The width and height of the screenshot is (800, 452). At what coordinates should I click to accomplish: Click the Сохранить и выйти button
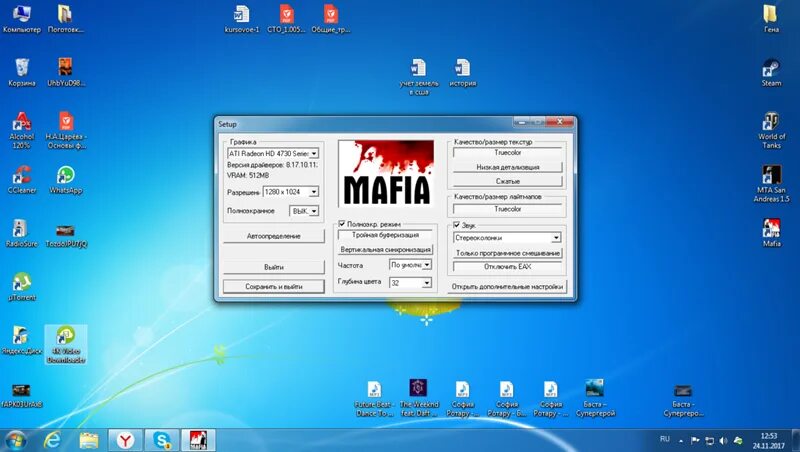pyautogui.click(x=273, y=287)
